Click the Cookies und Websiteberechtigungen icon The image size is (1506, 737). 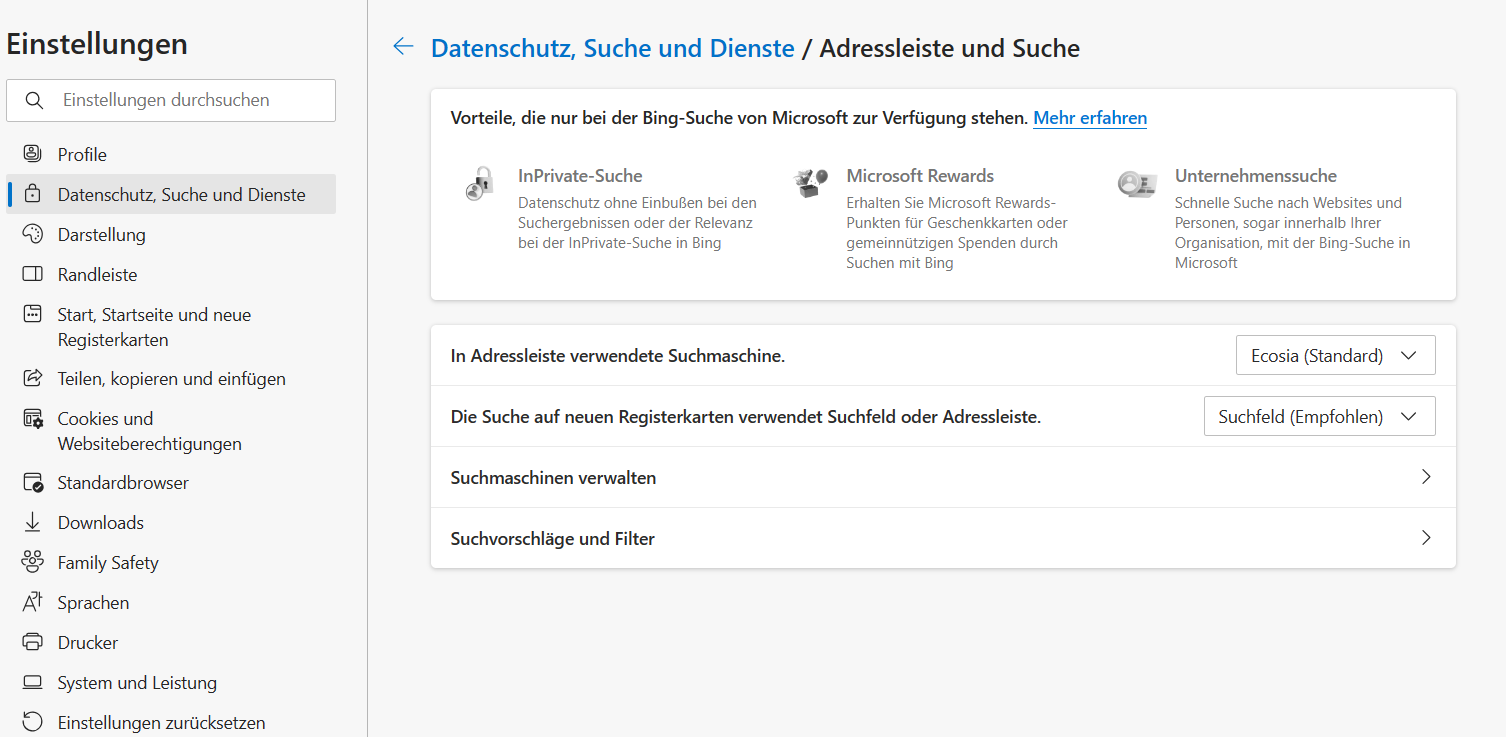[x=33, y=418]
